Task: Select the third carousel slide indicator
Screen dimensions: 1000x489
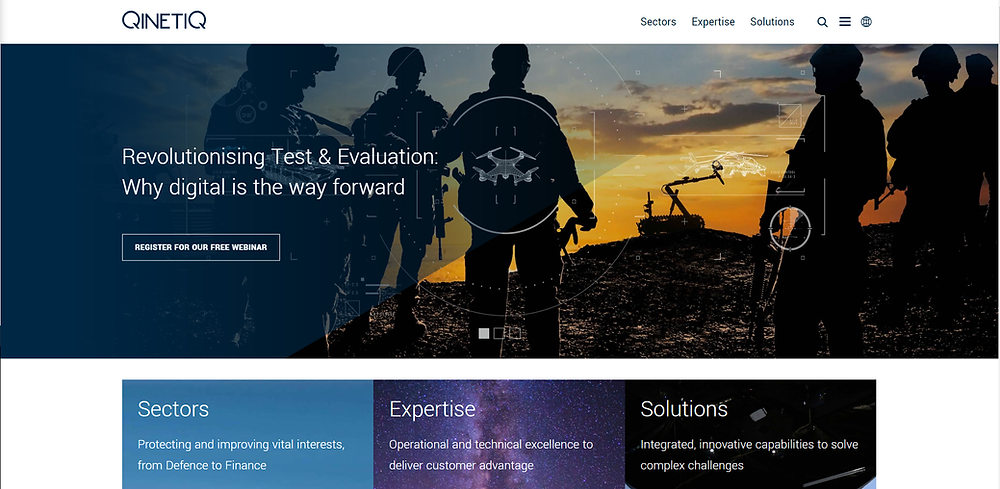Action: click(x=515, y=333)
